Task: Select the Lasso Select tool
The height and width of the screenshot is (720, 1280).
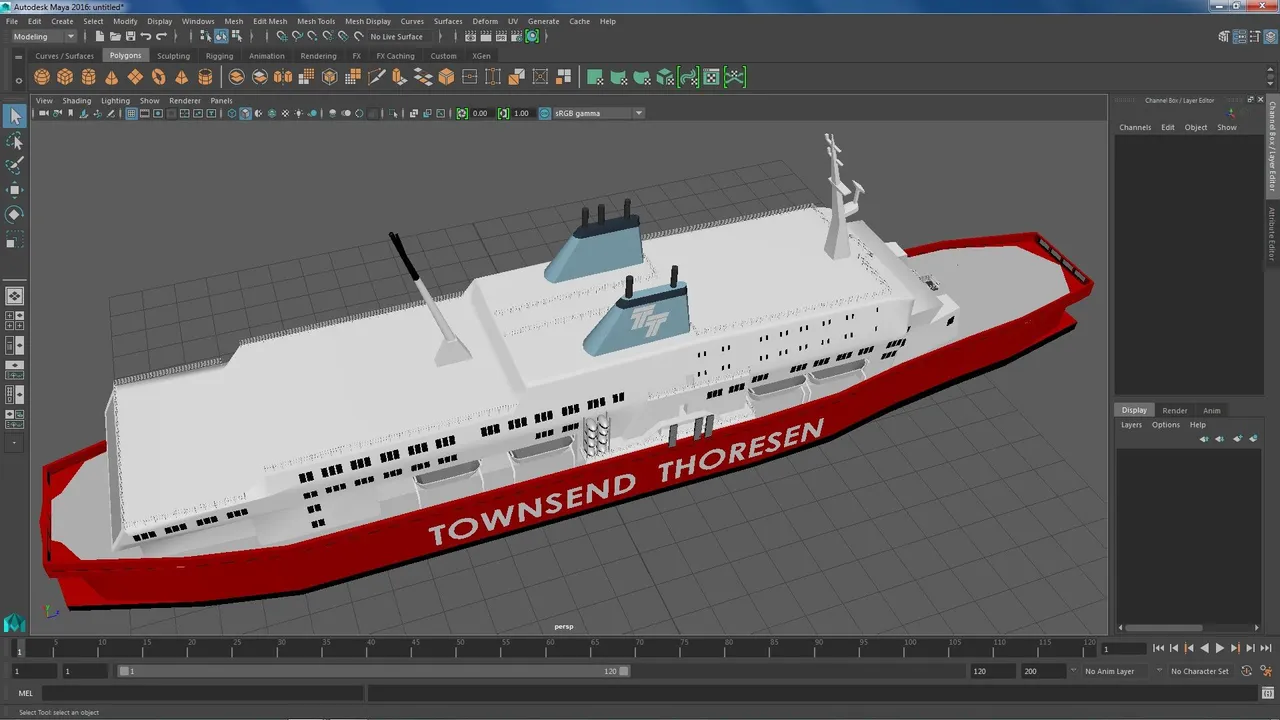Action: 15,142
